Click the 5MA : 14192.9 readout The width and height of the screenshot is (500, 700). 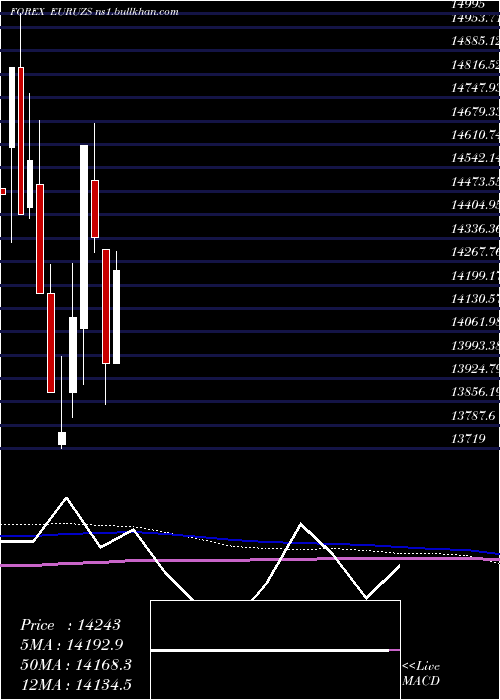71,645
